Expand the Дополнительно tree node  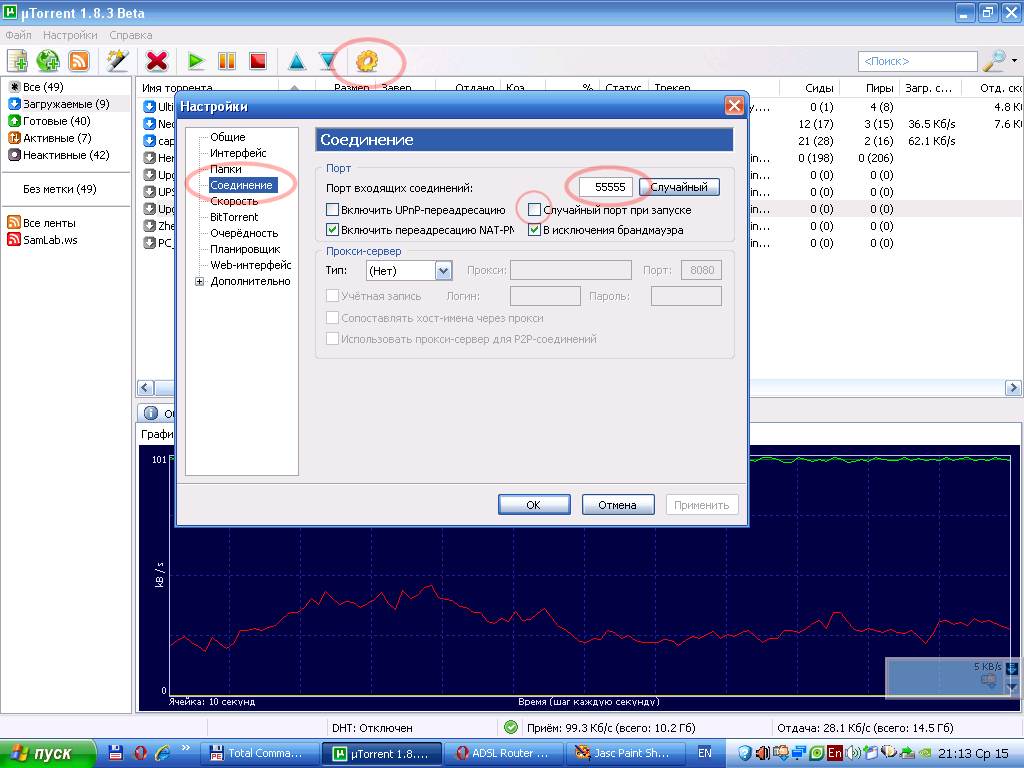[200, 281]
